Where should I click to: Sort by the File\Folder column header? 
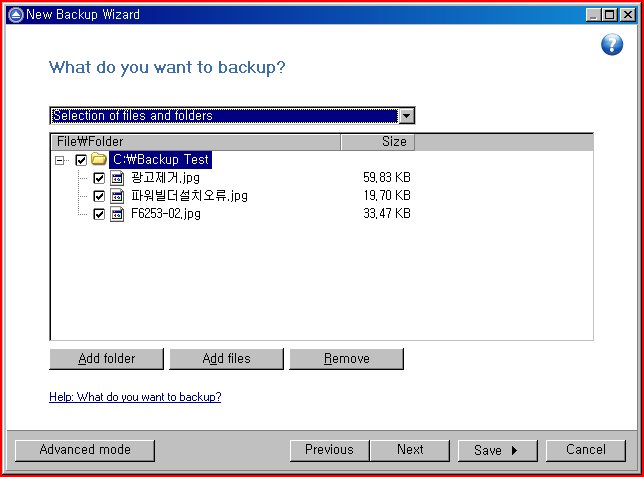[196, 142]
